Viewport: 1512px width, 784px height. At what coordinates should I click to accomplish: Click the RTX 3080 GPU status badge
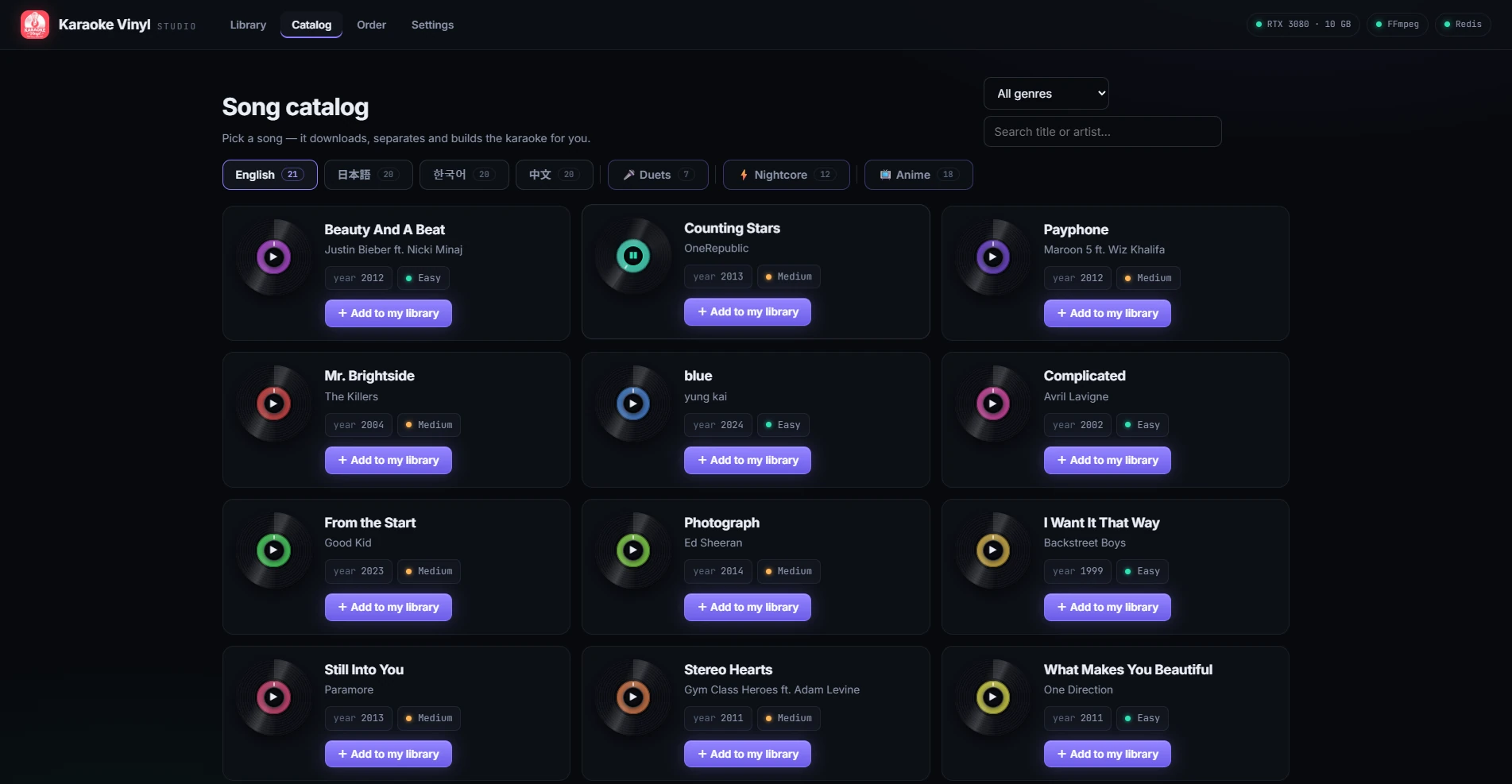tap(1303, 25)
